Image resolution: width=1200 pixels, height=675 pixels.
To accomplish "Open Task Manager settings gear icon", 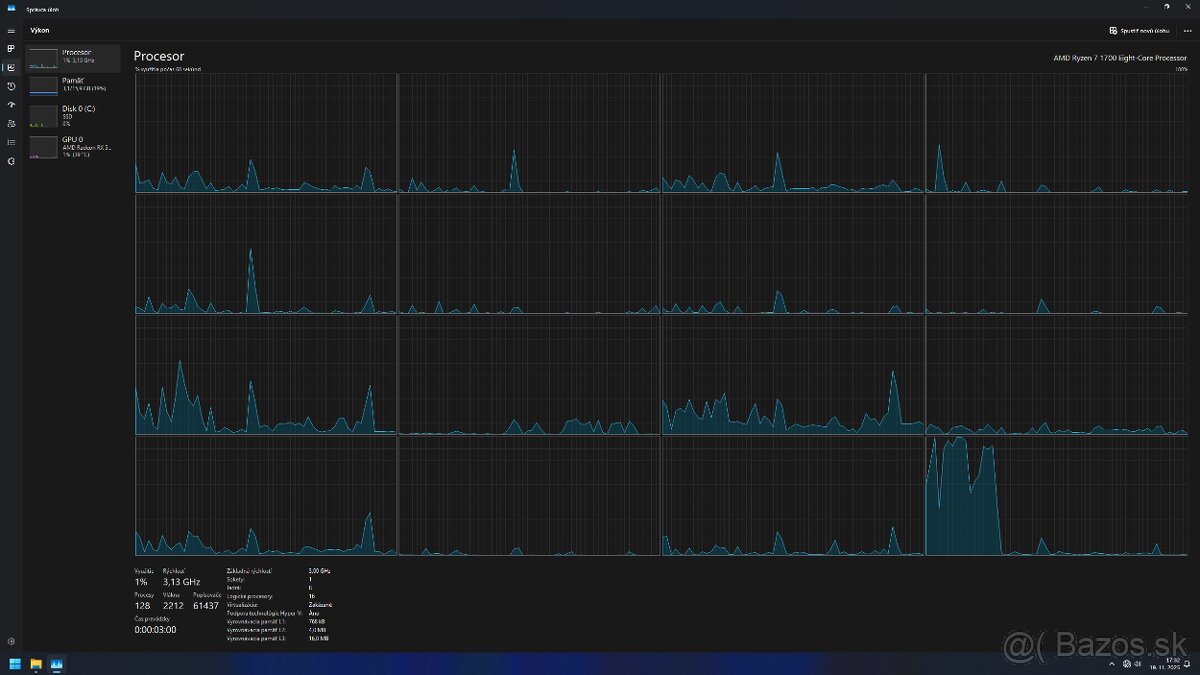I will click(11, 641).
